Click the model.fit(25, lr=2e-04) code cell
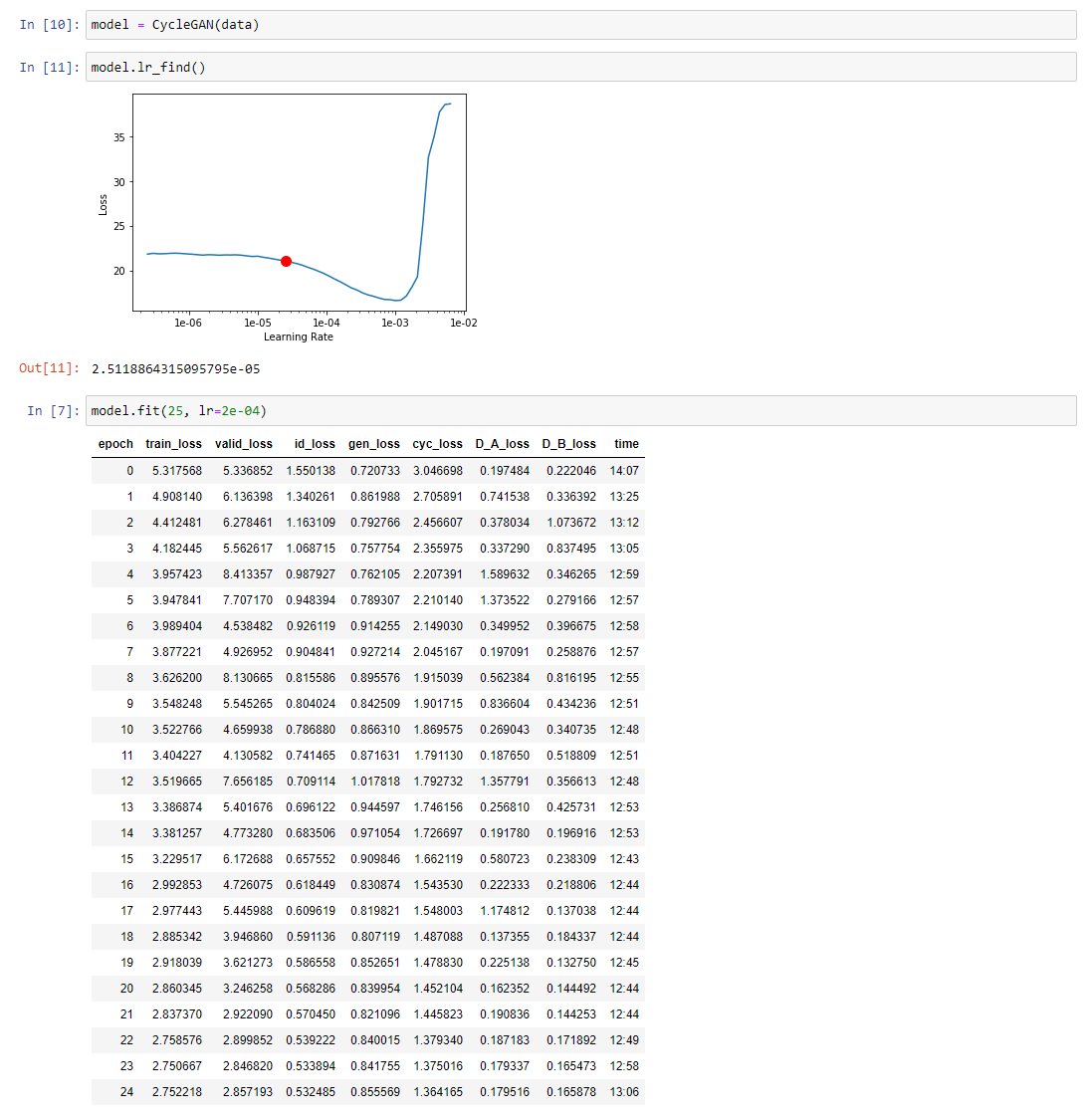 click(580, 411)
